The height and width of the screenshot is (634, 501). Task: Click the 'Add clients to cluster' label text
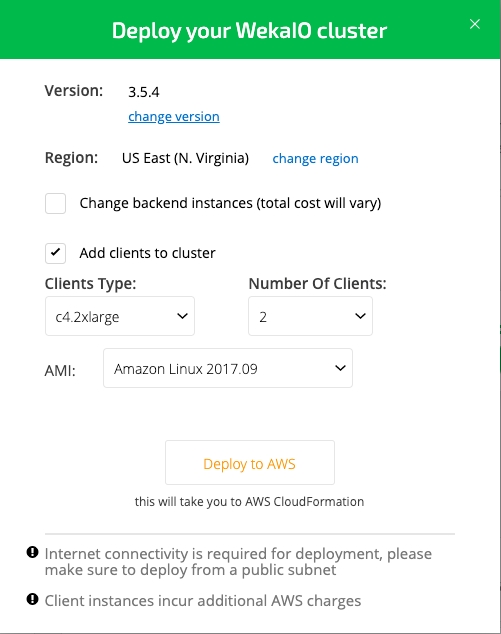pos(147,253)
